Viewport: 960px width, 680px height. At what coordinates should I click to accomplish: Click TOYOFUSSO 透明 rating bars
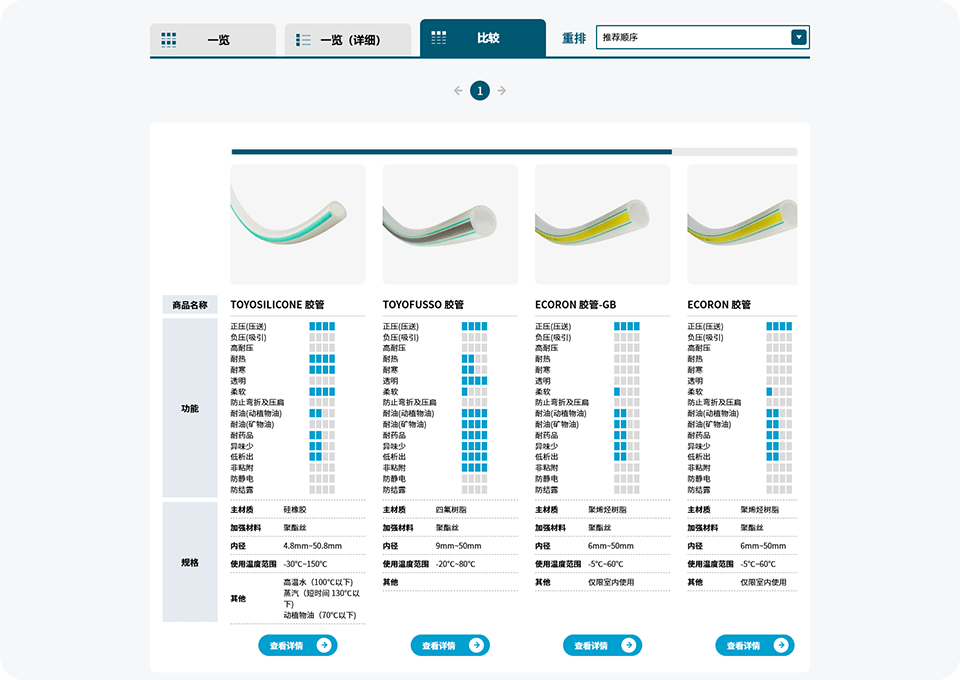tap(474, 381)
